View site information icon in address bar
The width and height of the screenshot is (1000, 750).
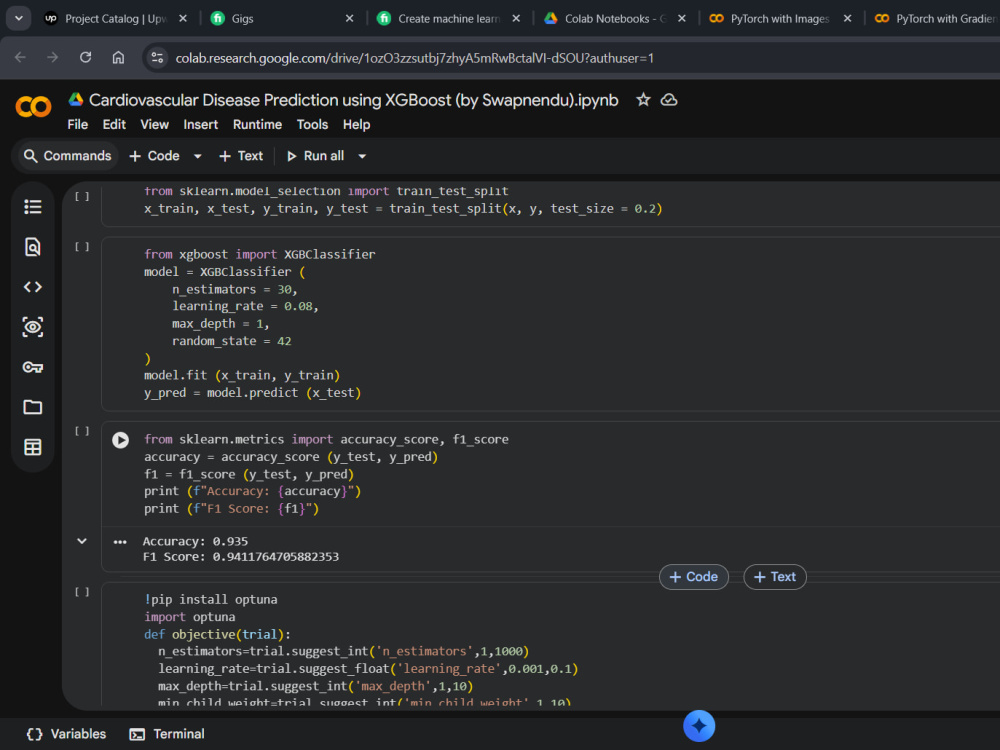[157, 58]
